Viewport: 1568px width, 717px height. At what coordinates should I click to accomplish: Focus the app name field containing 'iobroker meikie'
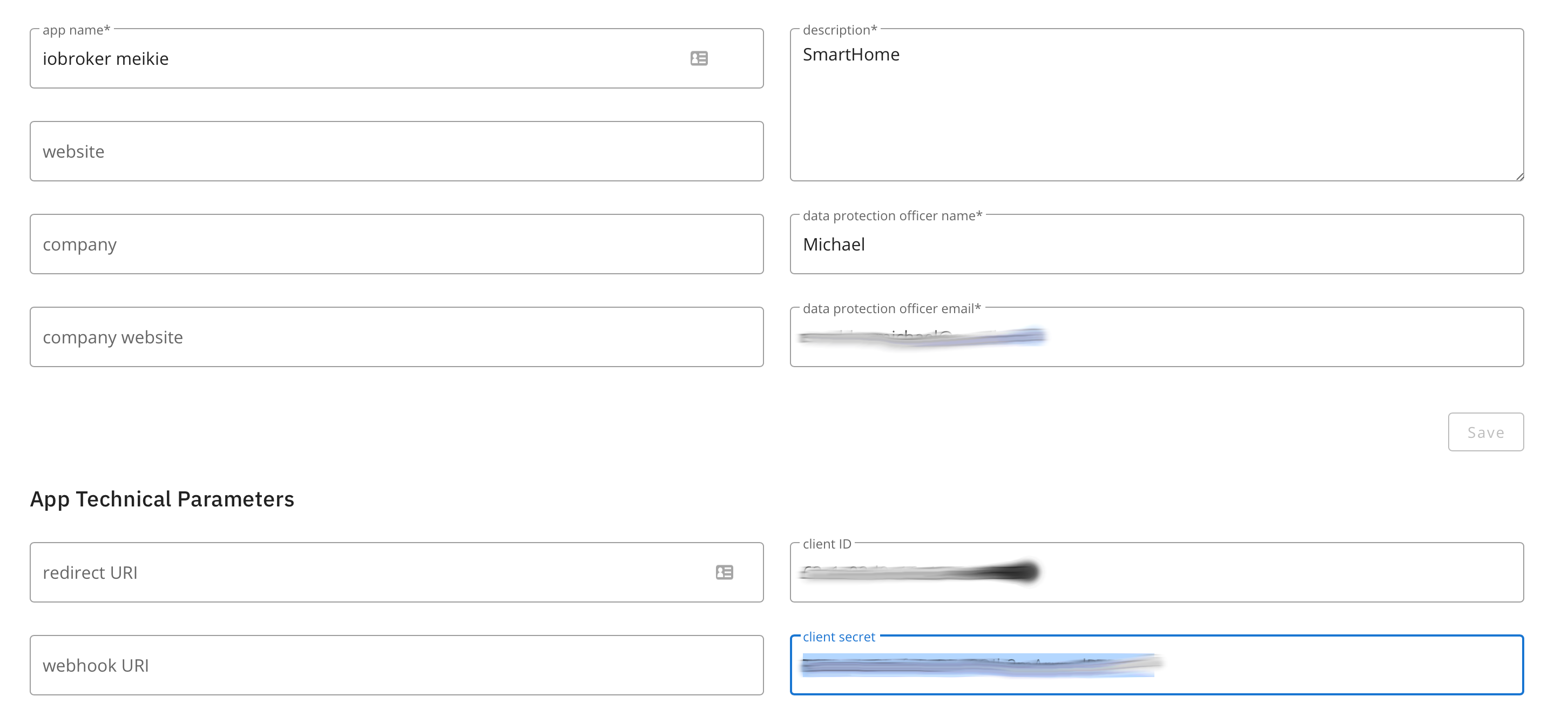365,58
